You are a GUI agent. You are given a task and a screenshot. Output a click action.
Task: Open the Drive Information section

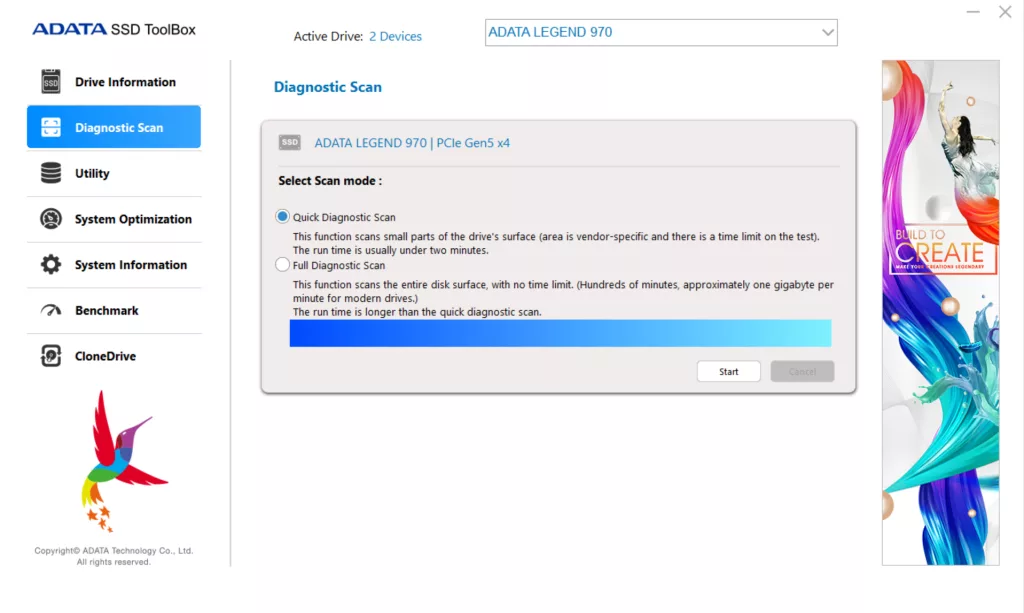[114, 82]
